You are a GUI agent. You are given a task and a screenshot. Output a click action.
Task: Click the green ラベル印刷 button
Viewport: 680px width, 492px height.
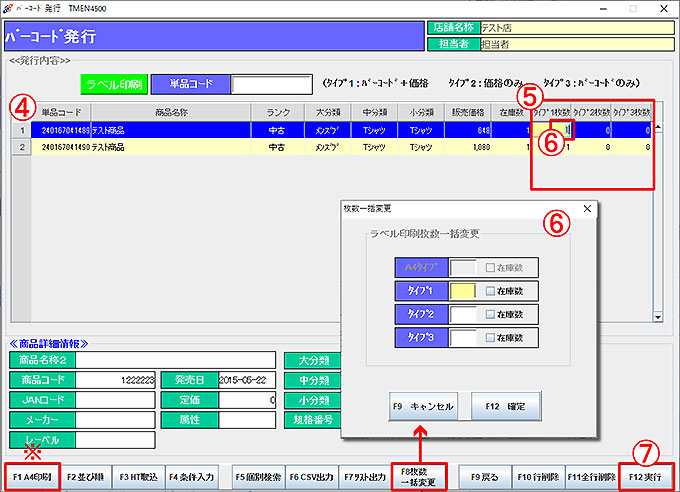(x=113, y=84)
